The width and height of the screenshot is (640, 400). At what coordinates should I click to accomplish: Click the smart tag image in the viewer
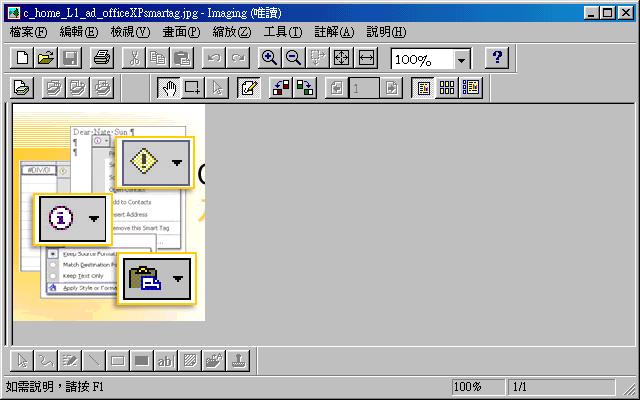coord(110,214)
